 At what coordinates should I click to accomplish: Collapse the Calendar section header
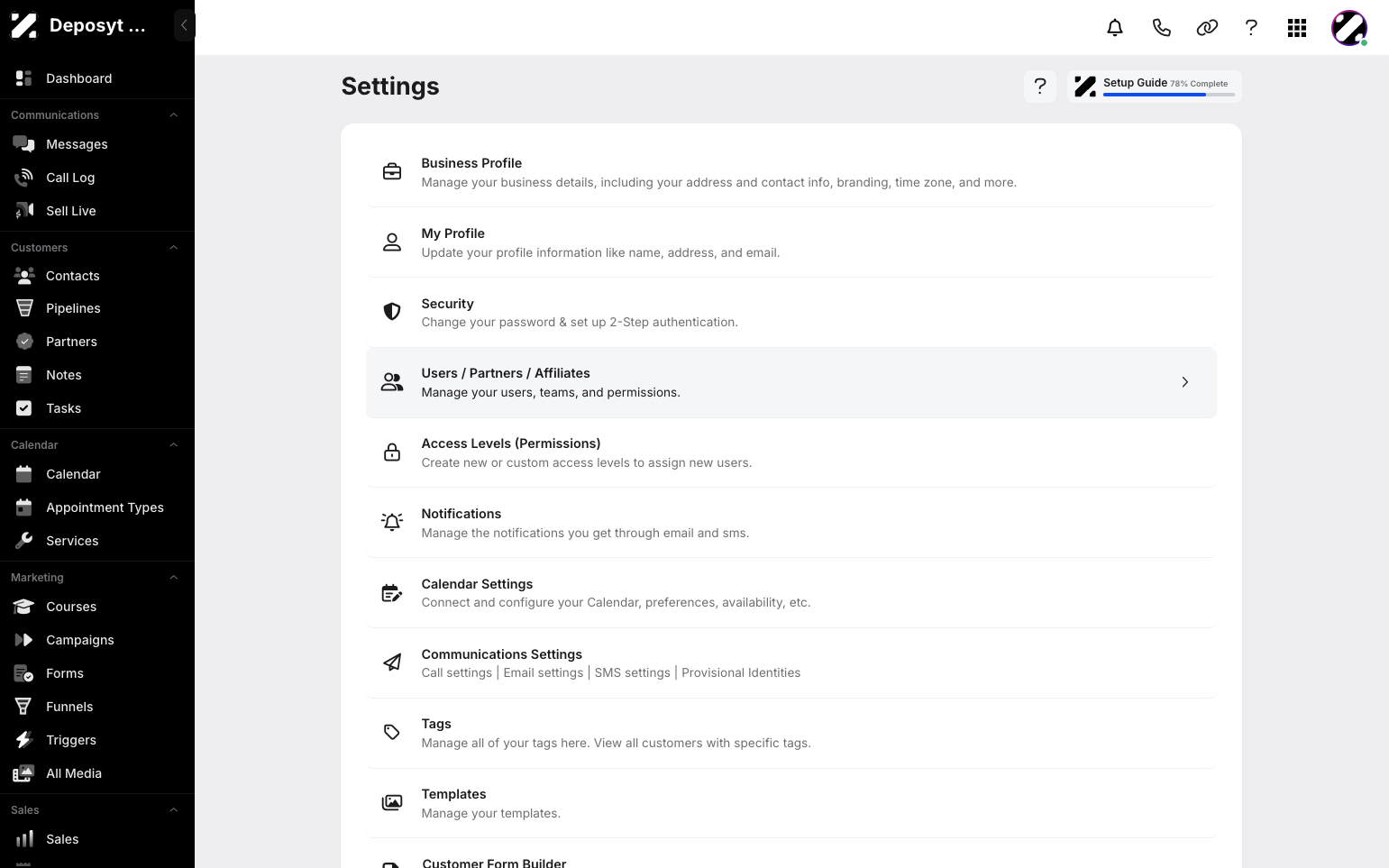(x=174, y=445)
